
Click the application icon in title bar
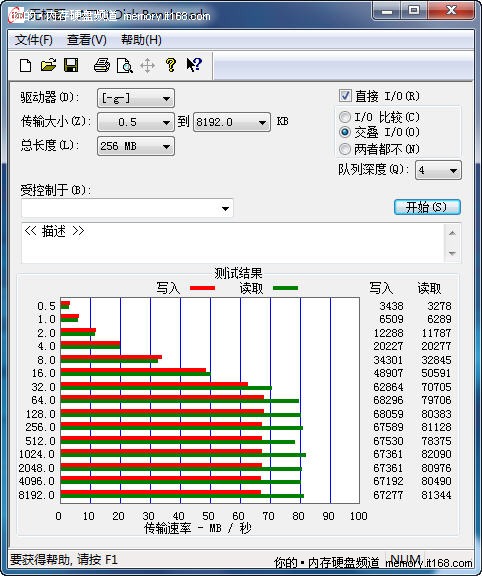tap(16, 15)
